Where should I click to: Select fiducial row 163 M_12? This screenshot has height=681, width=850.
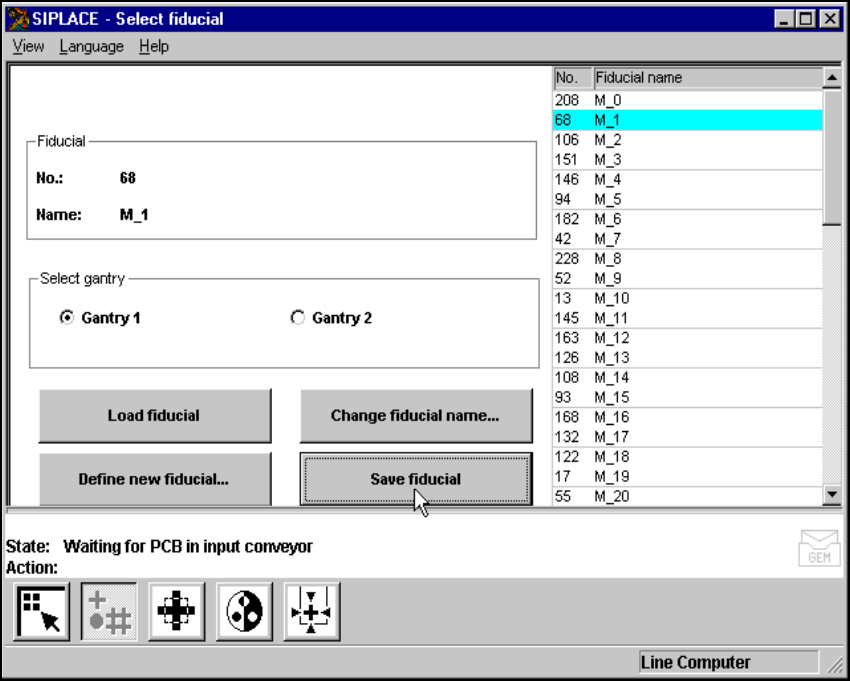click(x=687, y=338)
